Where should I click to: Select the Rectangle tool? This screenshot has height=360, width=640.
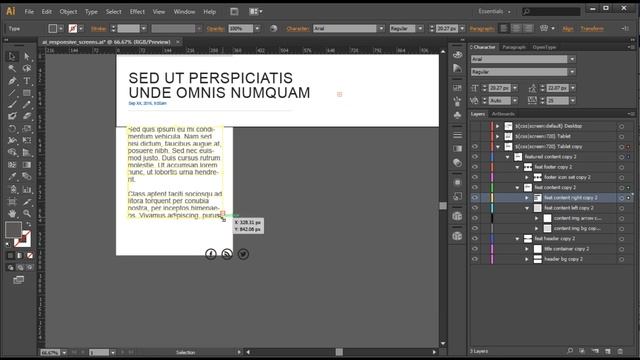pos(27,93)
